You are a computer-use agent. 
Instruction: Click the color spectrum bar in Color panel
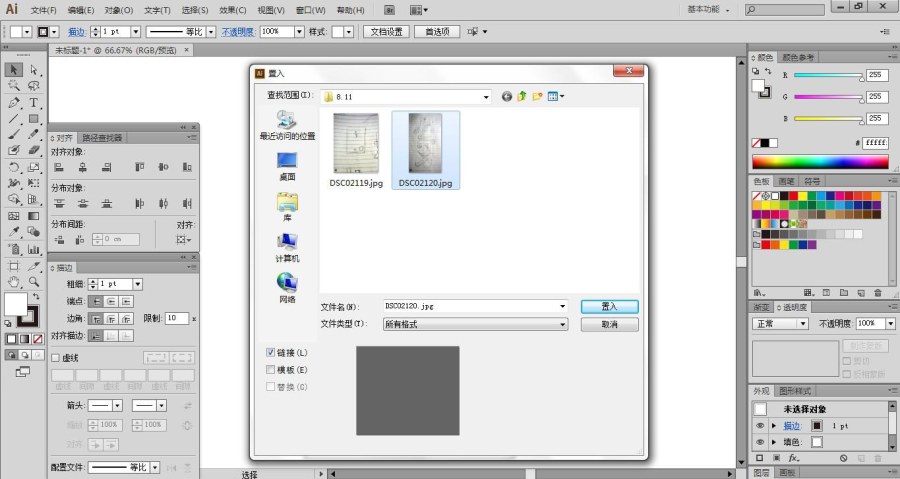[820, 162]
